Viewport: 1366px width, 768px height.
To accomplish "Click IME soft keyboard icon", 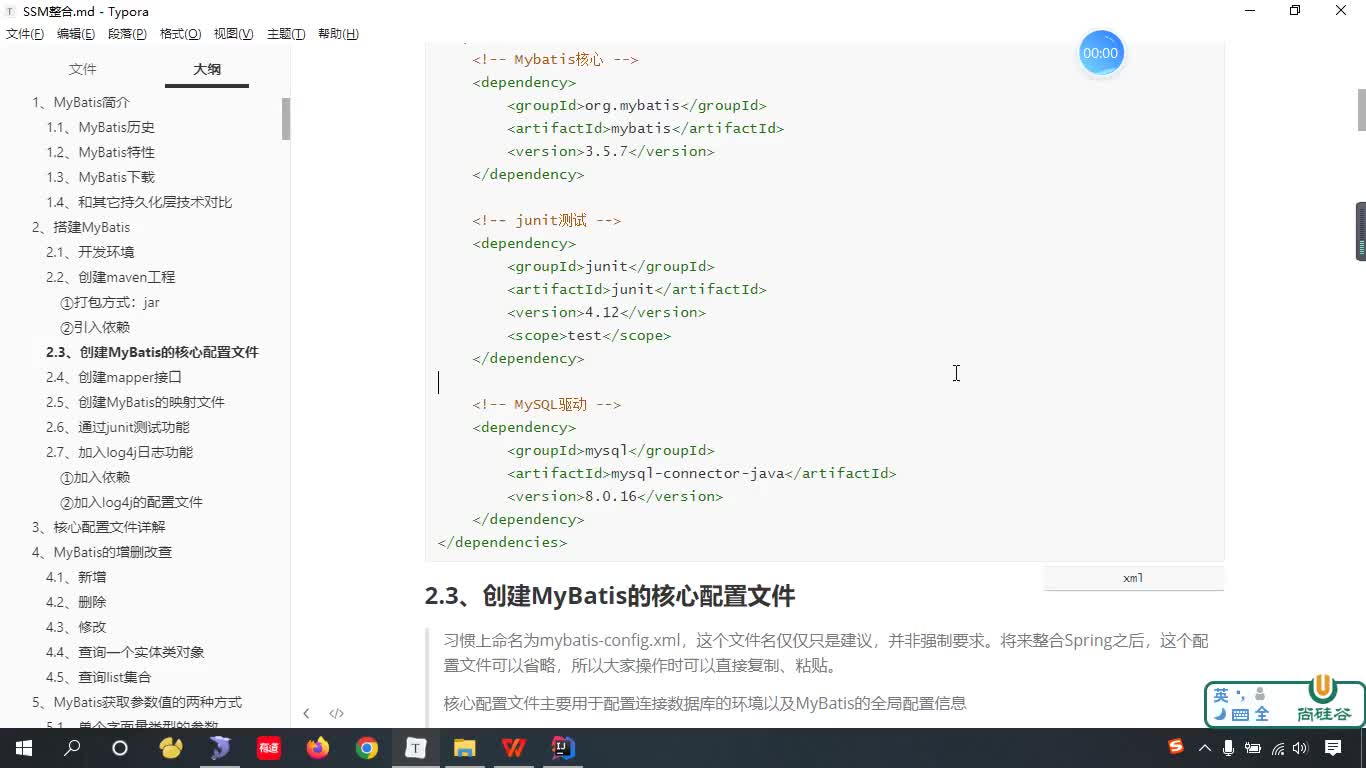I will click(1241, 714).
